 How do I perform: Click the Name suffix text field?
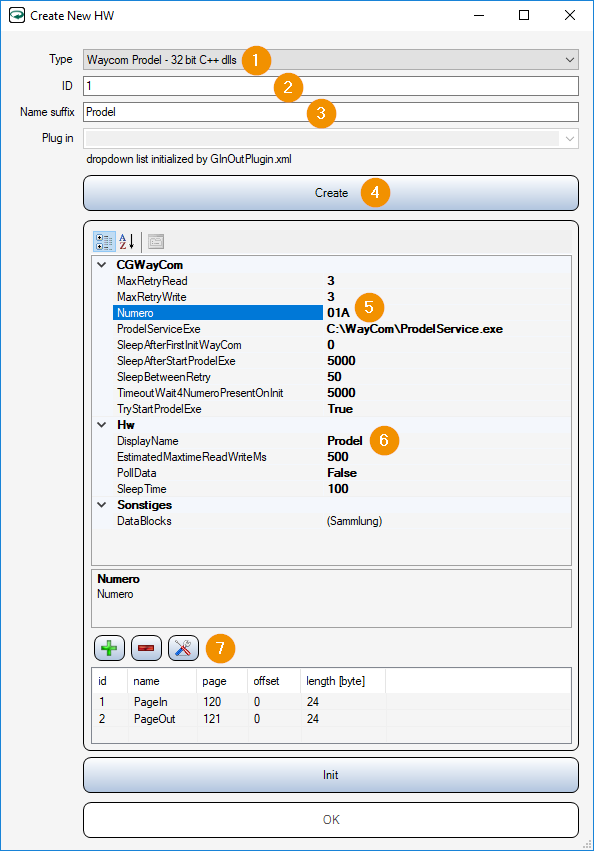coord(331,112)
